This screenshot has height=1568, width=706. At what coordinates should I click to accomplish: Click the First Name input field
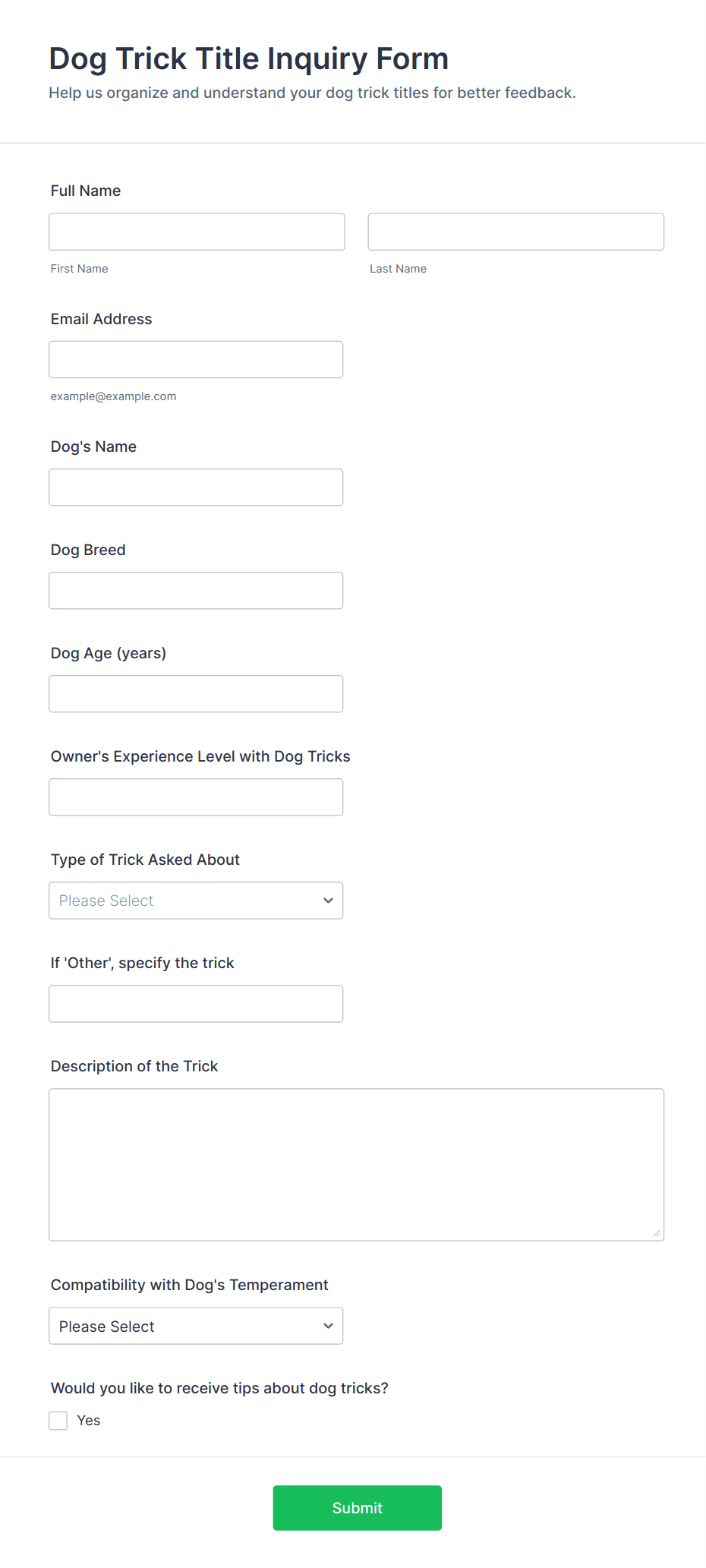click(x=197, y=232)
